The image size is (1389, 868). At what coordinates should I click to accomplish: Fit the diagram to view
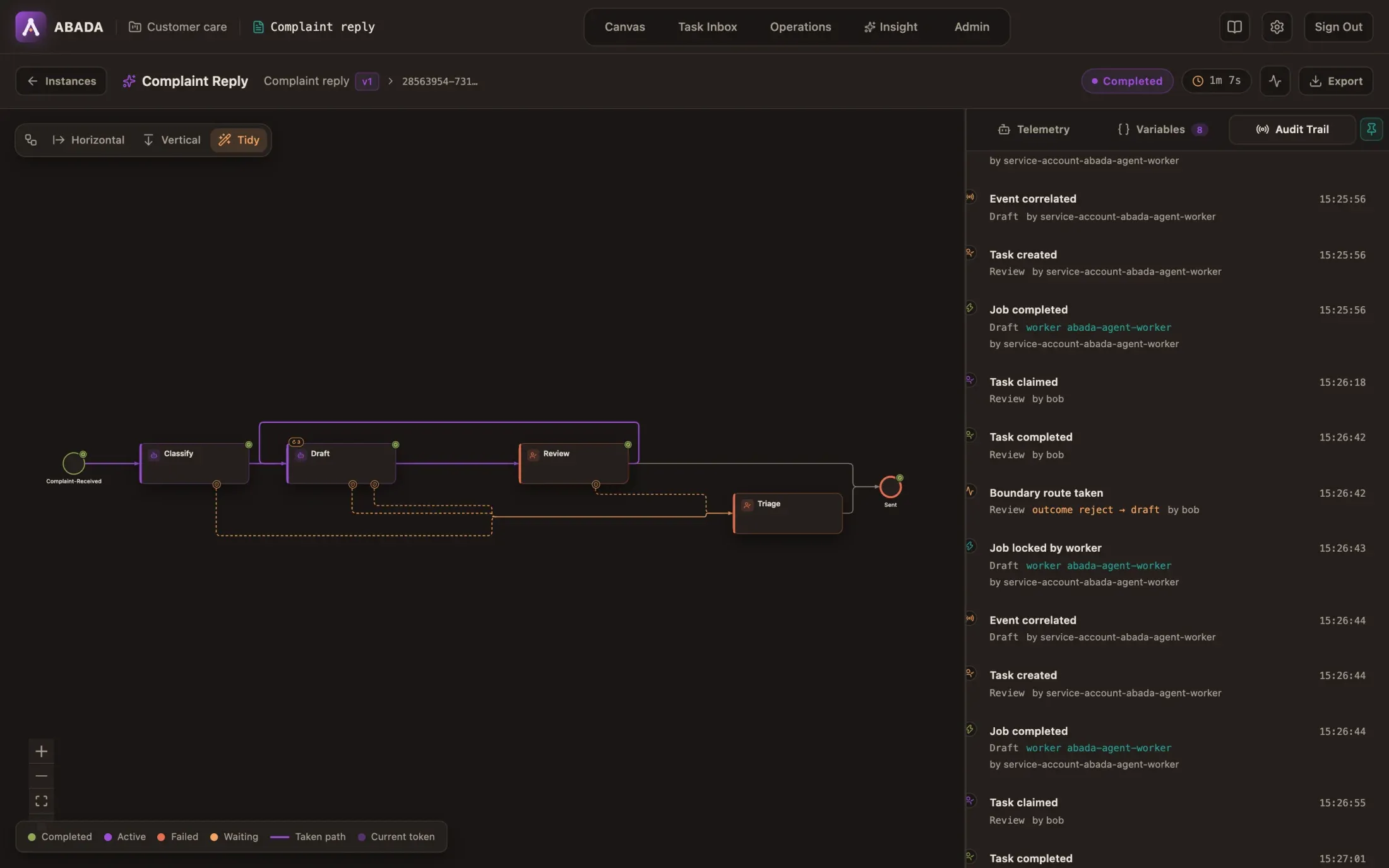[41, 800]
